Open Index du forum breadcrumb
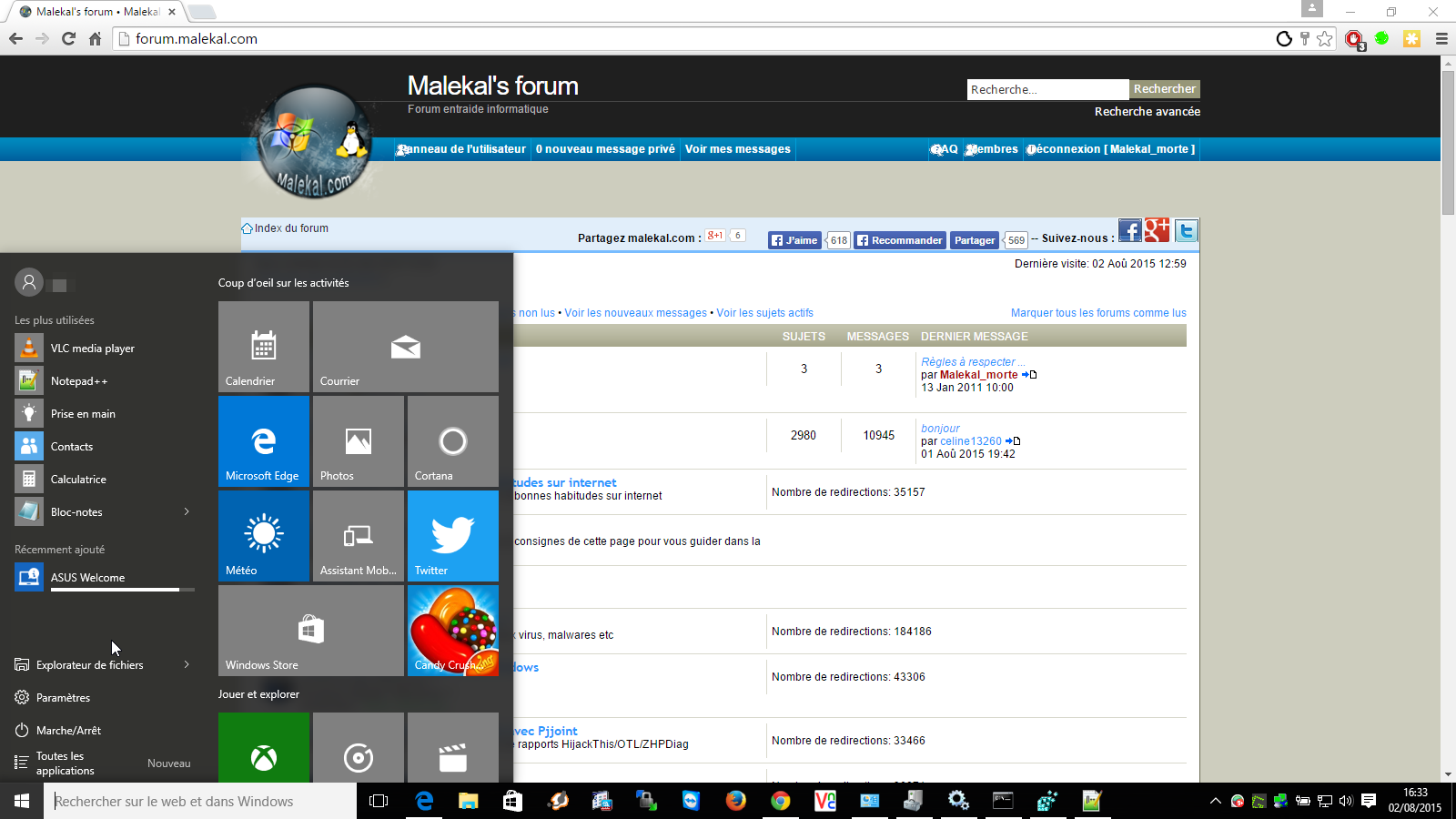This screenshot has width=1456, height=819. click(291, 228)
